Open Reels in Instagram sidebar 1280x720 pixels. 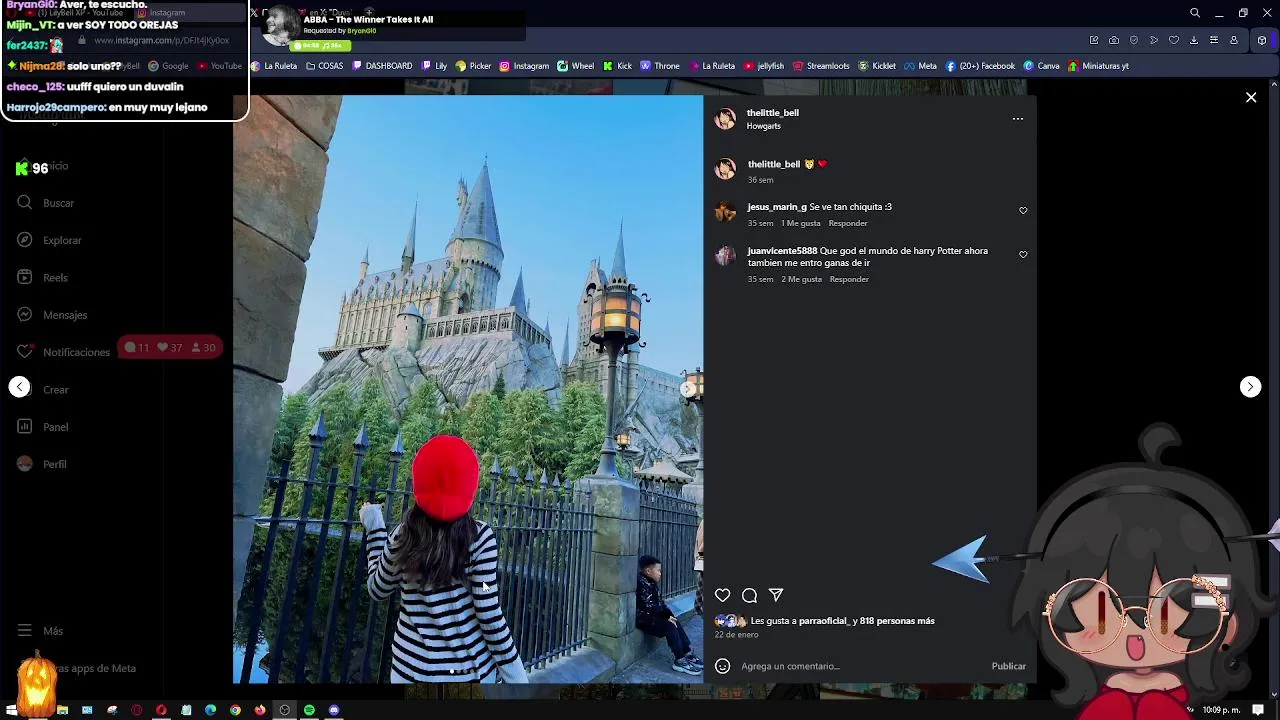pos(43,278)
